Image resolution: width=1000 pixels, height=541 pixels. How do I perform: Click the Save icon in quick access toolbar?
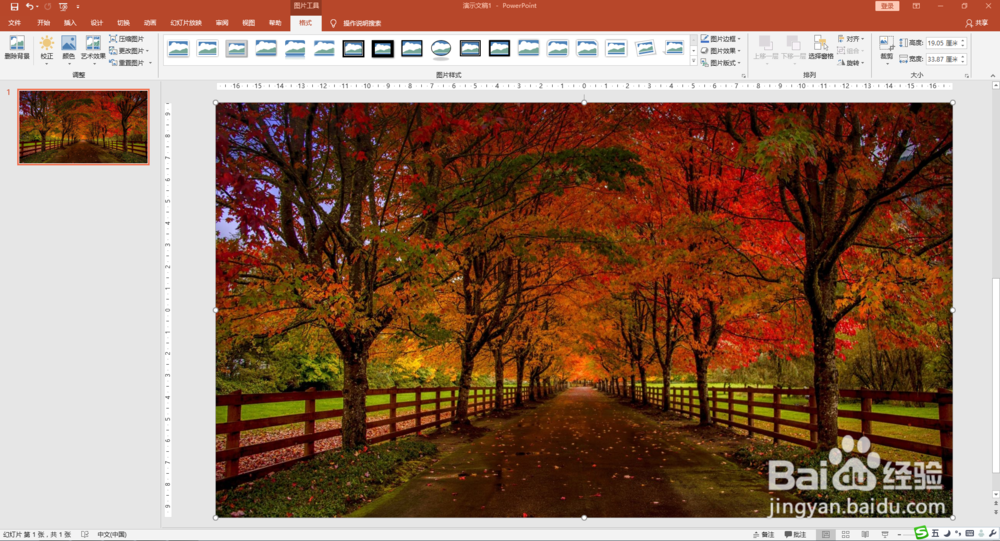click(14, 6)
